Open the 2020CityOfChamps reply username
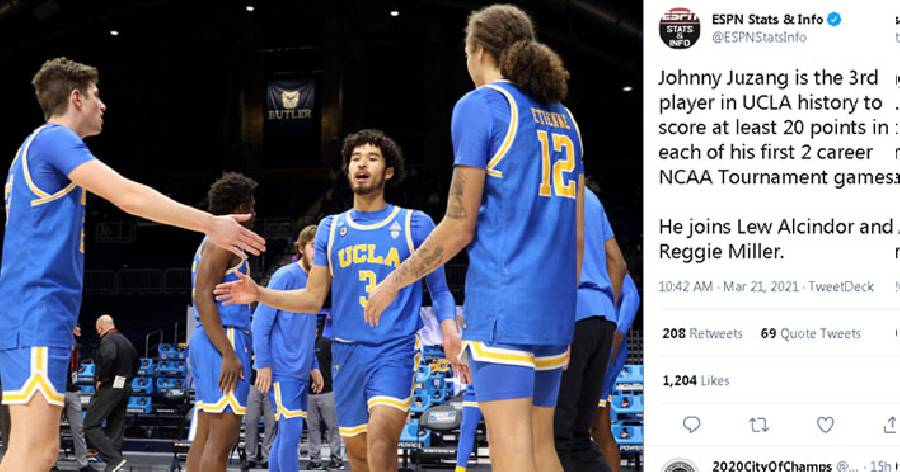The width and height of the screenshot is (900, 472). [x=771, y=466]
